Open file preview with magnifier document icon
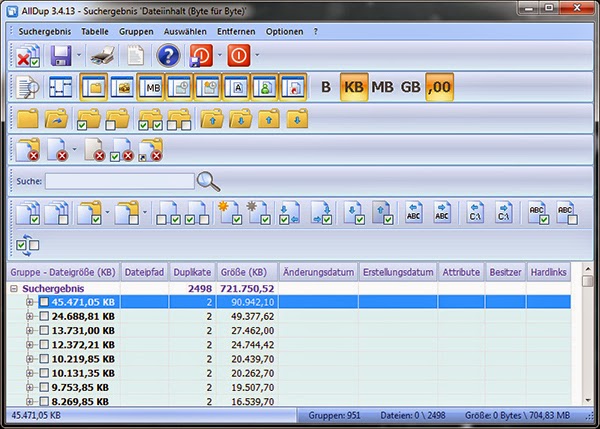Image resolution: width=600 pixels, height=429 pixels. pyautogui.click(x=28, y=87)
